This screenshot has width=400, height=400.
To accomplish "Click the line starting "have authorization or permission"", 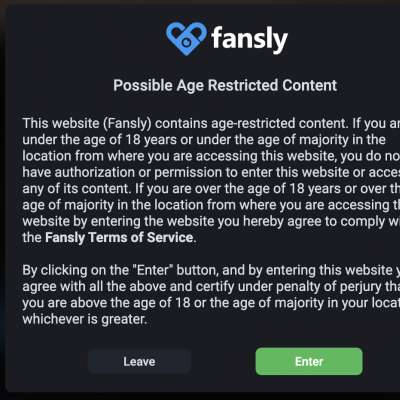I will pyautogui.click(x=211, y=173).
